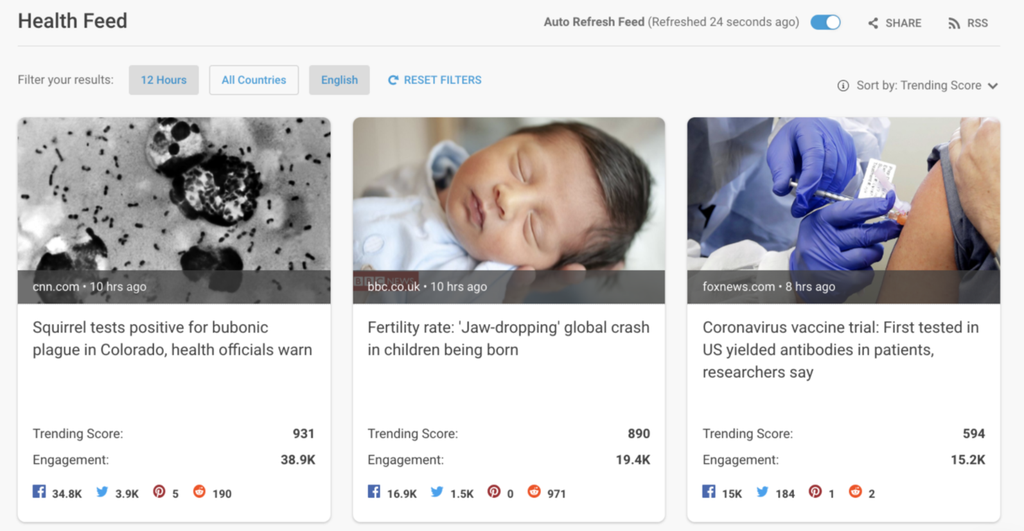Click the Share icon in header
Screen dimensions: 1024x531
(873, 23)
